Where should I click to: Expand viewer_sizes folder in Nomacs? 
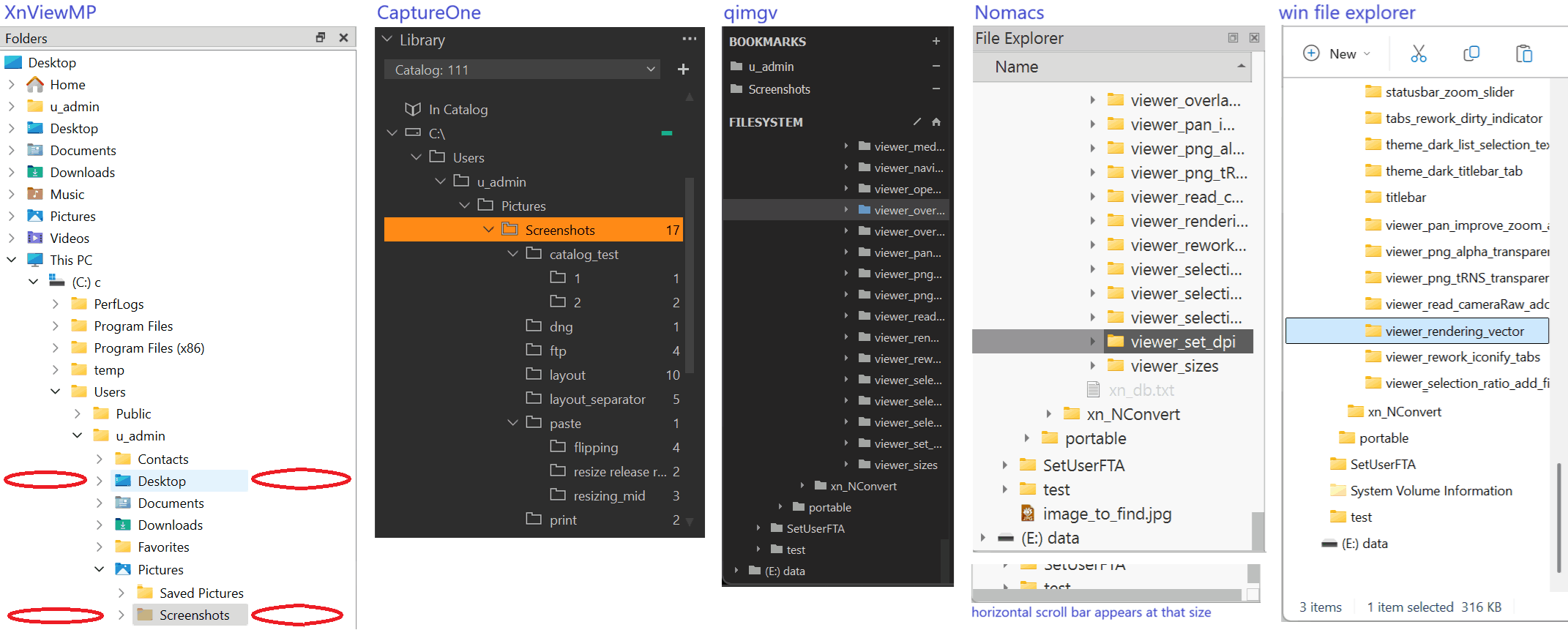coord(1092,366)
